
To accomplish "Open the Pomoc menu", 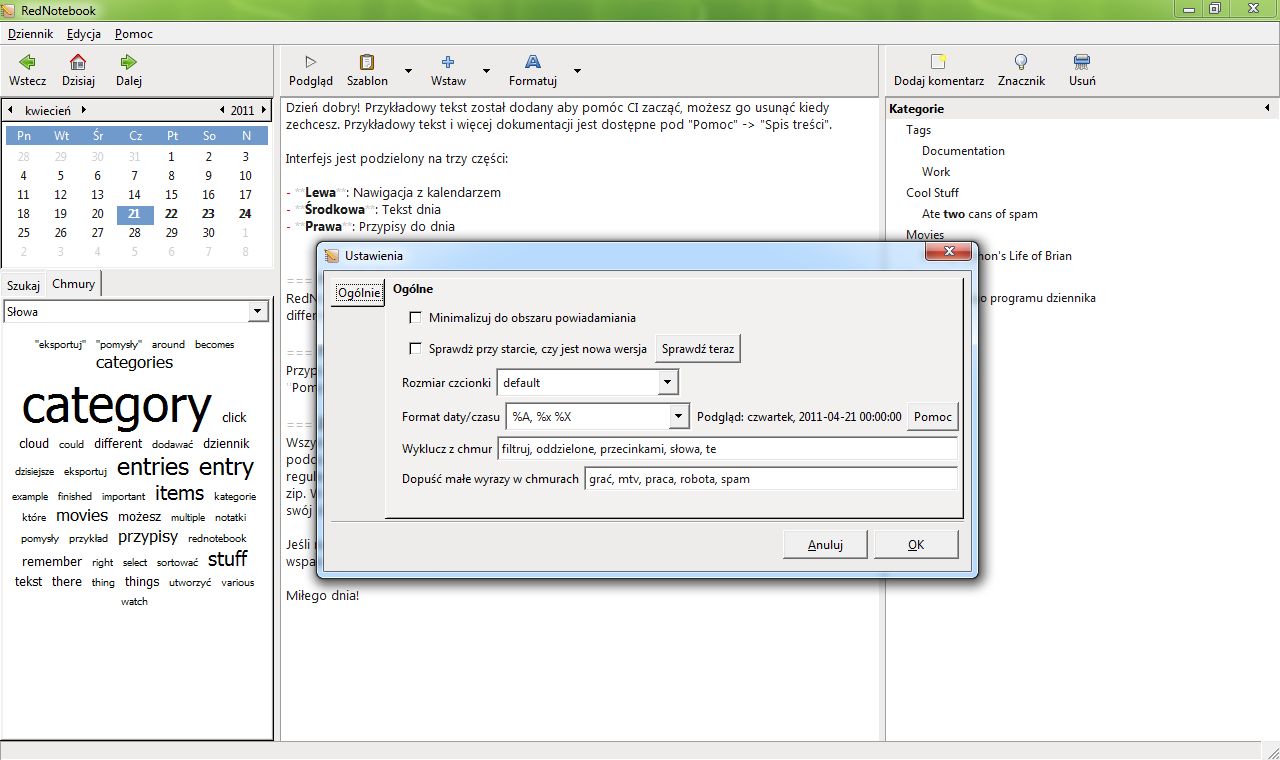I will 134,33.
